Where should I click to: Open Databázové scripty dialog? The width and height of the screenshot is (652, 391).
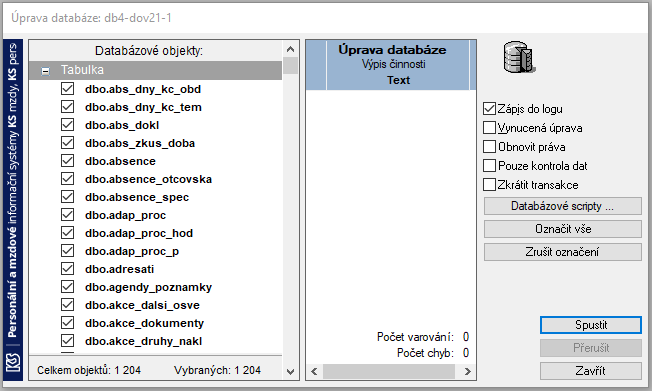point(563,206)
